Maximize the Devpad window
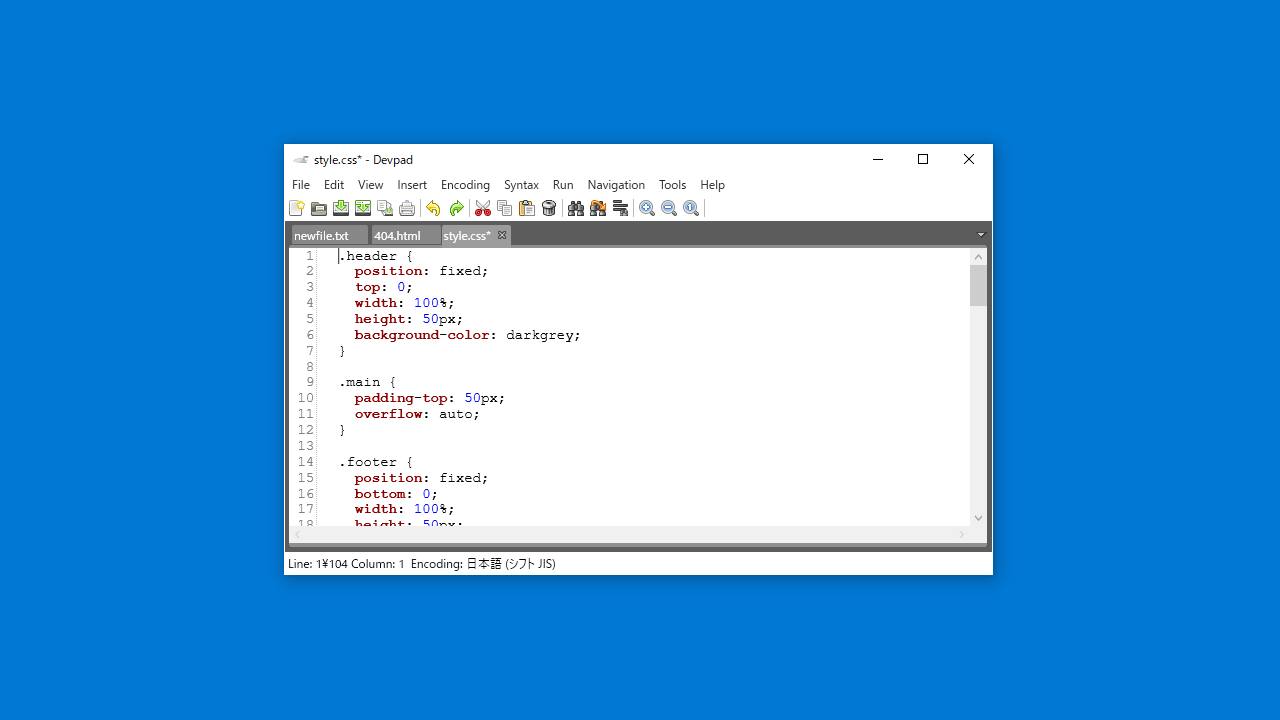This screenshot has height=720, width=1280. (923, 159)
